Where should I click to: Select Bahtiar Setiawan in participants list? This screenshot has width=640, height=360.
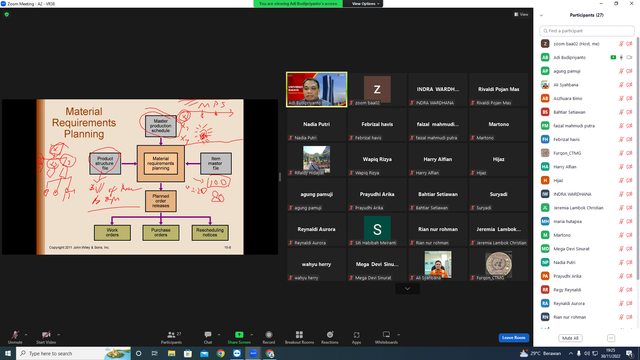(587, 112)
